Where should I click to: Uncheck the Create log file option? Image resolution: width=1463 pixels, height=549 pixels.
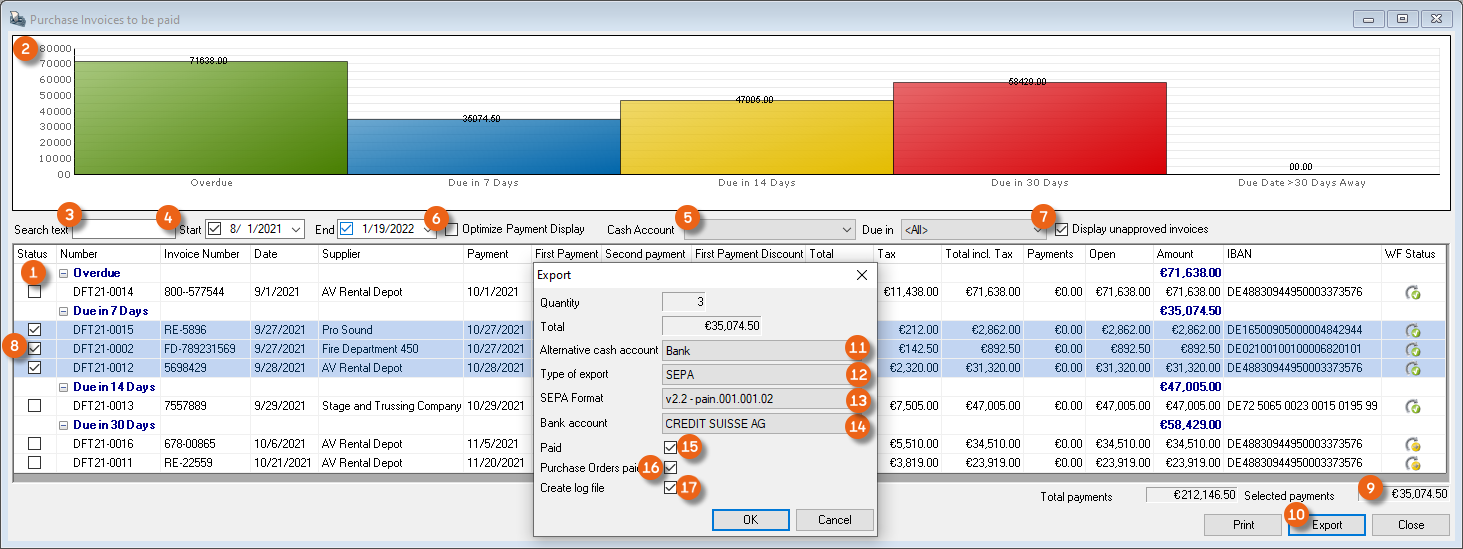670,488
